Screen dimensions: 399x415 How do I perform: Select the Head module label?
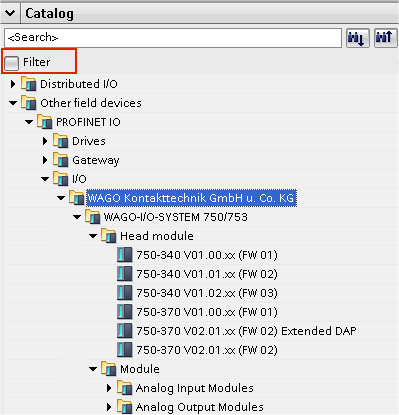point(157,236)
